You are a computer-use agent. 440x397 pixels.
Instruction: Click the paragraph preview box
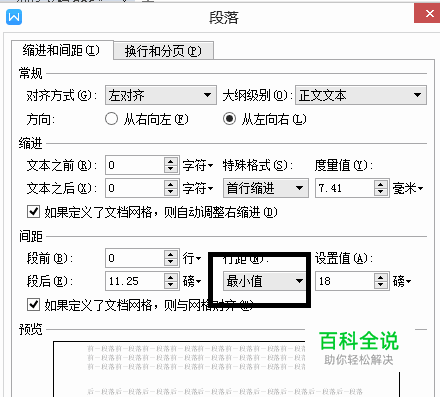[226, 369]
